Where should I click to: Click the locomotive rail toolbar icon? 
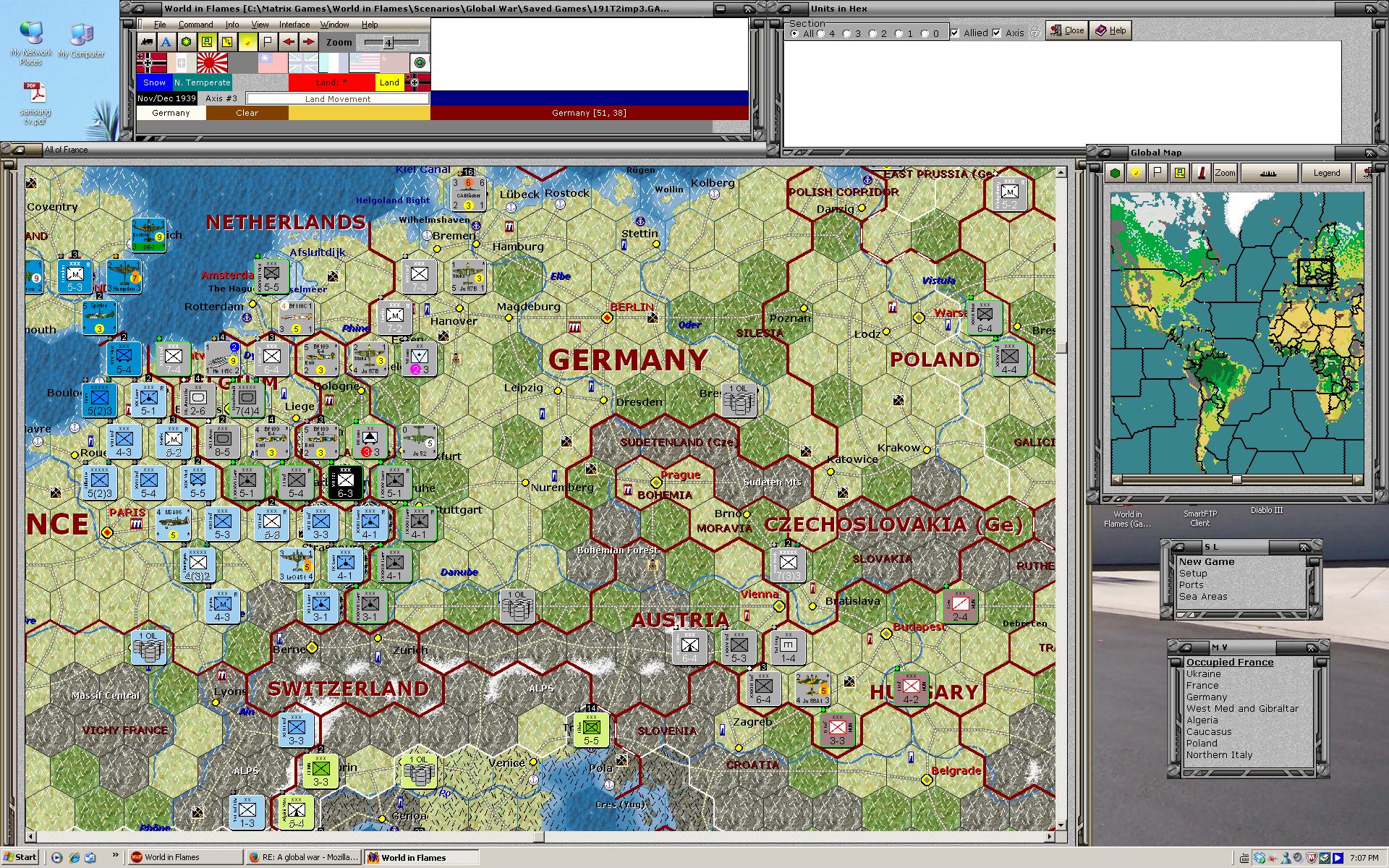click(147, 42)
